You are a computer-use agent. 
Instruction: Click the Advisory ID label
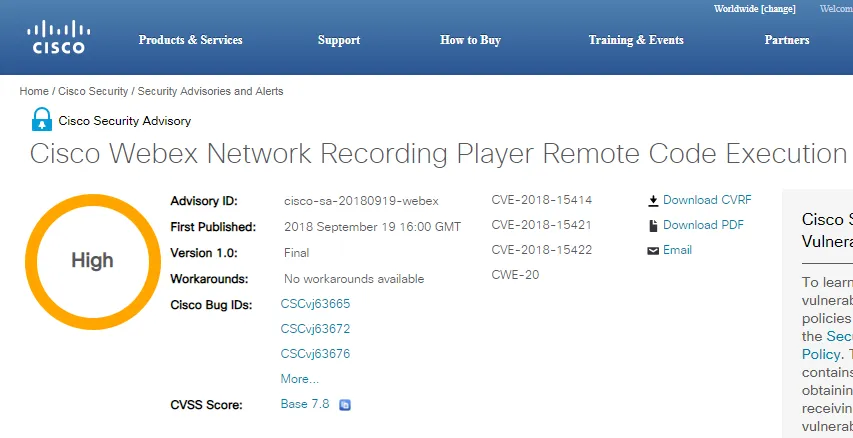[204, 201]
